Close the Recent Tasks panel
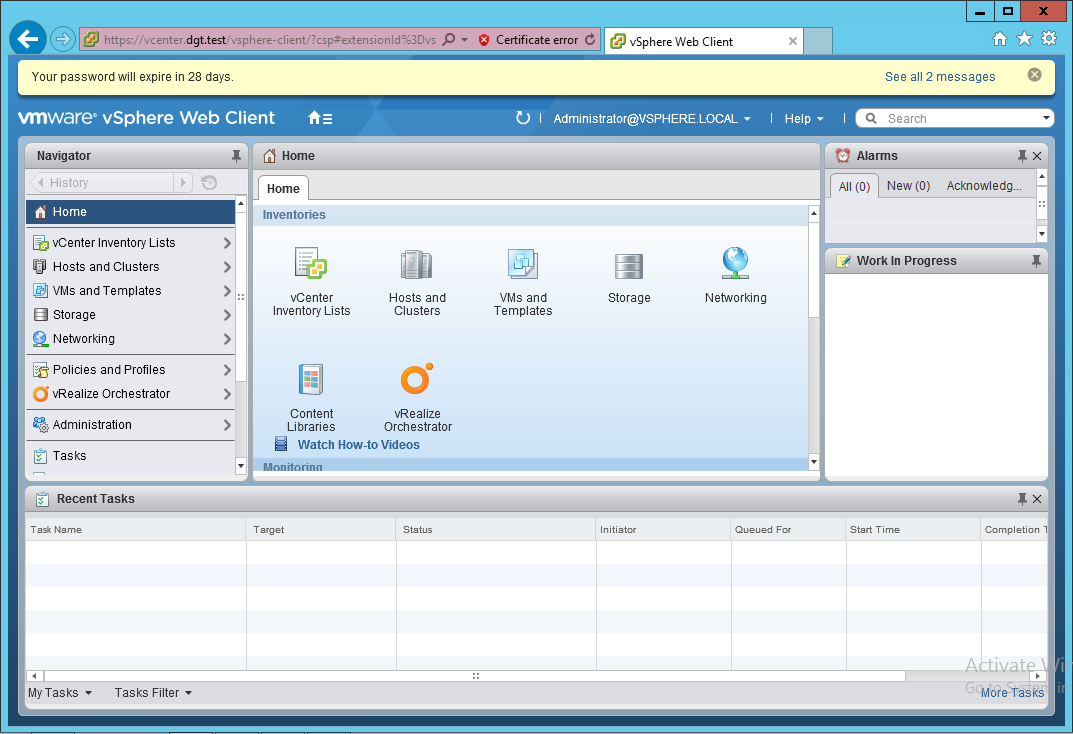This screenshot has width=1073, height=734. 1037,499
